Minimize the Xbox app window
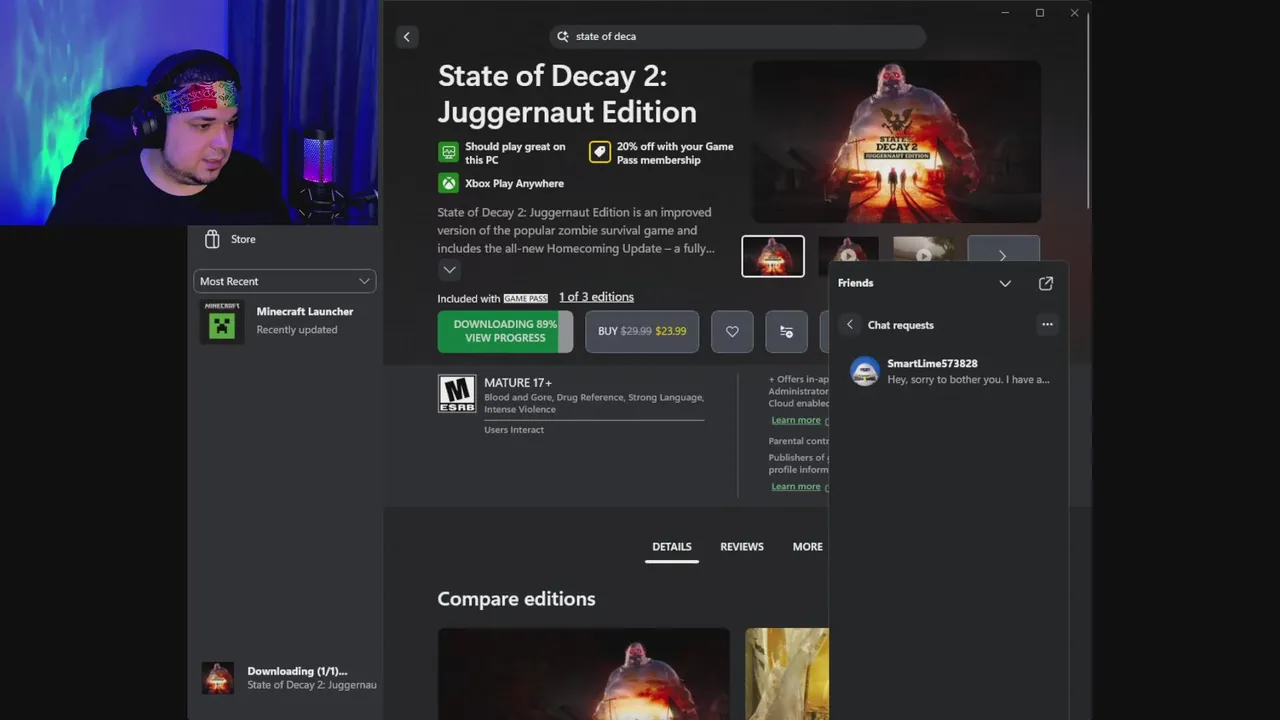Viewport: 1280px width, 720px height. 1006,13
